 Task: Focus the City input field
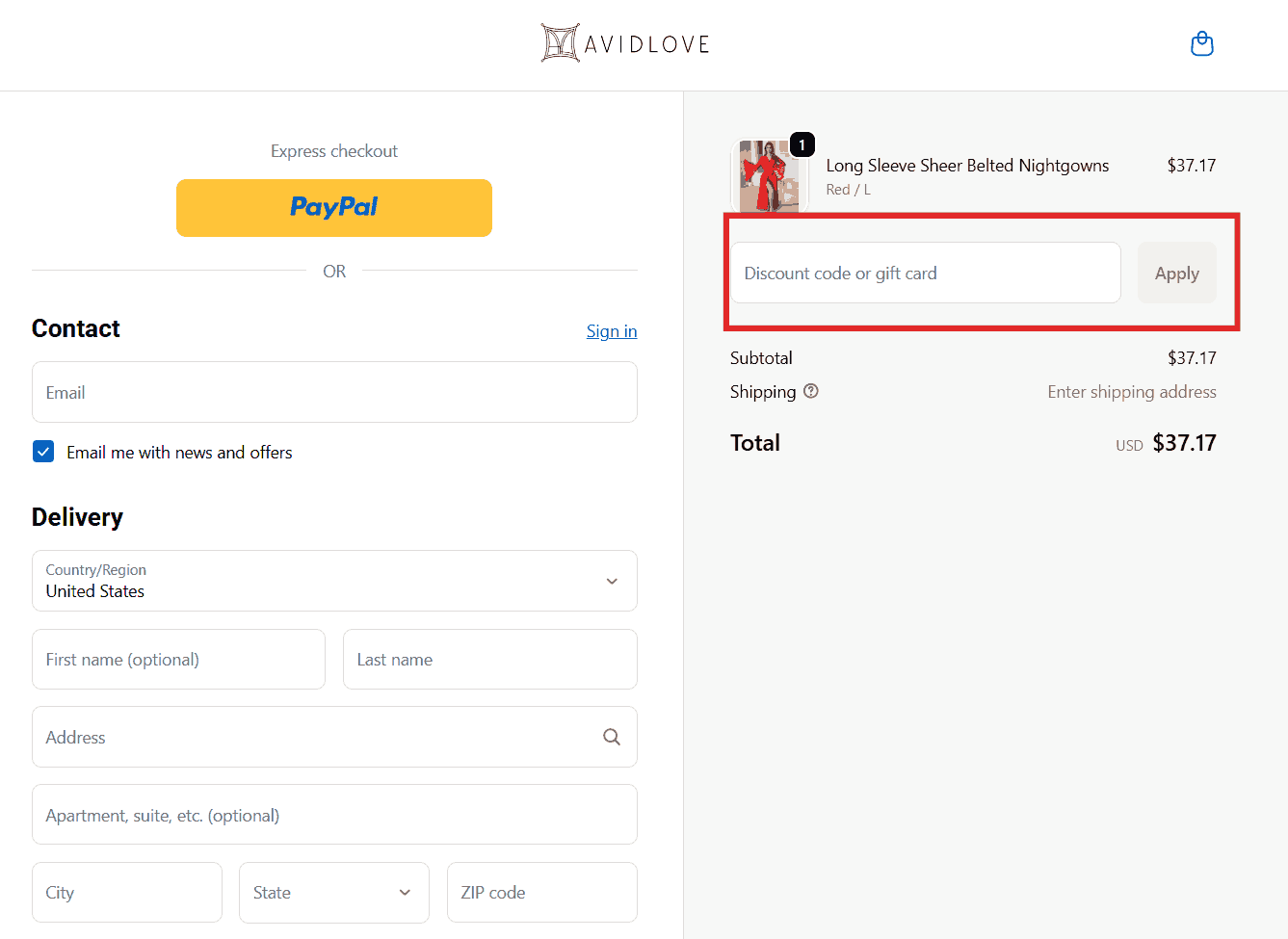point(127,893)
